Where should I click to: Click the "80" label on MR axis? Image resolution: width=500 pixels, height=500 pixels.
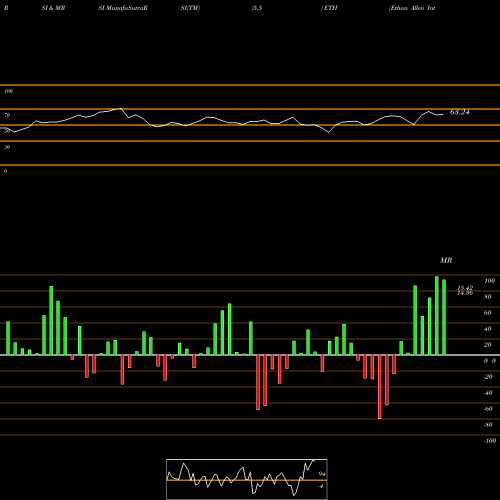pos(488,297)
